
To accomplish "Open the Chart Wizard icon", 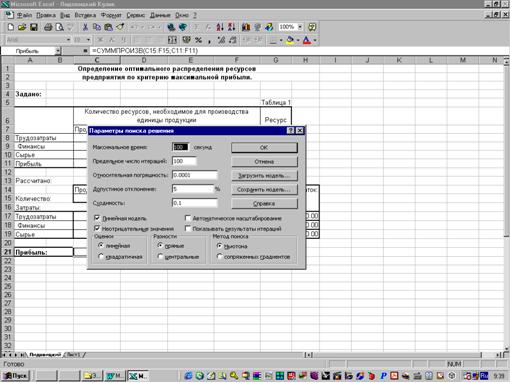I will click(x=246, y=27).
